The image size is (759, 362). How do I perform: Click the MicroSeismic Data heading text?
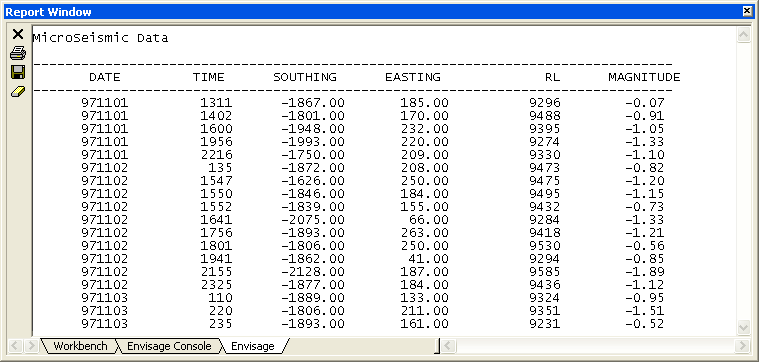(100, 38)
